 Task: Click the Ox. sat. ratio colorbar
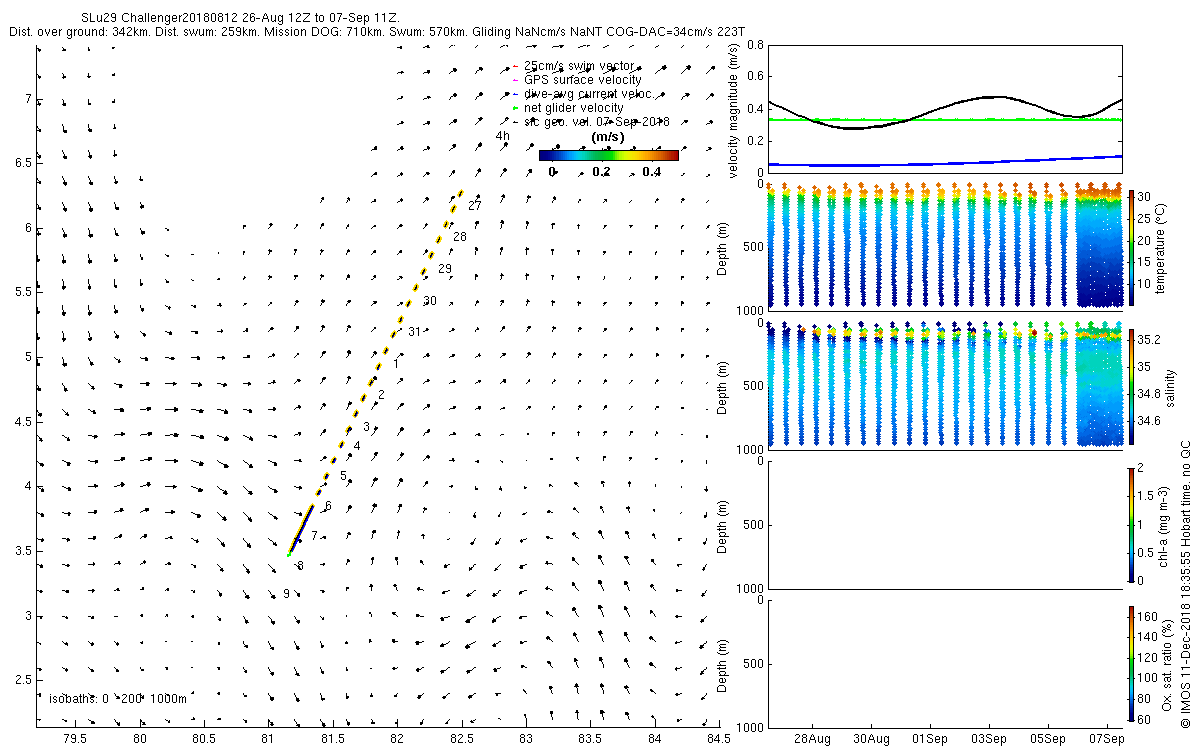1131,662
